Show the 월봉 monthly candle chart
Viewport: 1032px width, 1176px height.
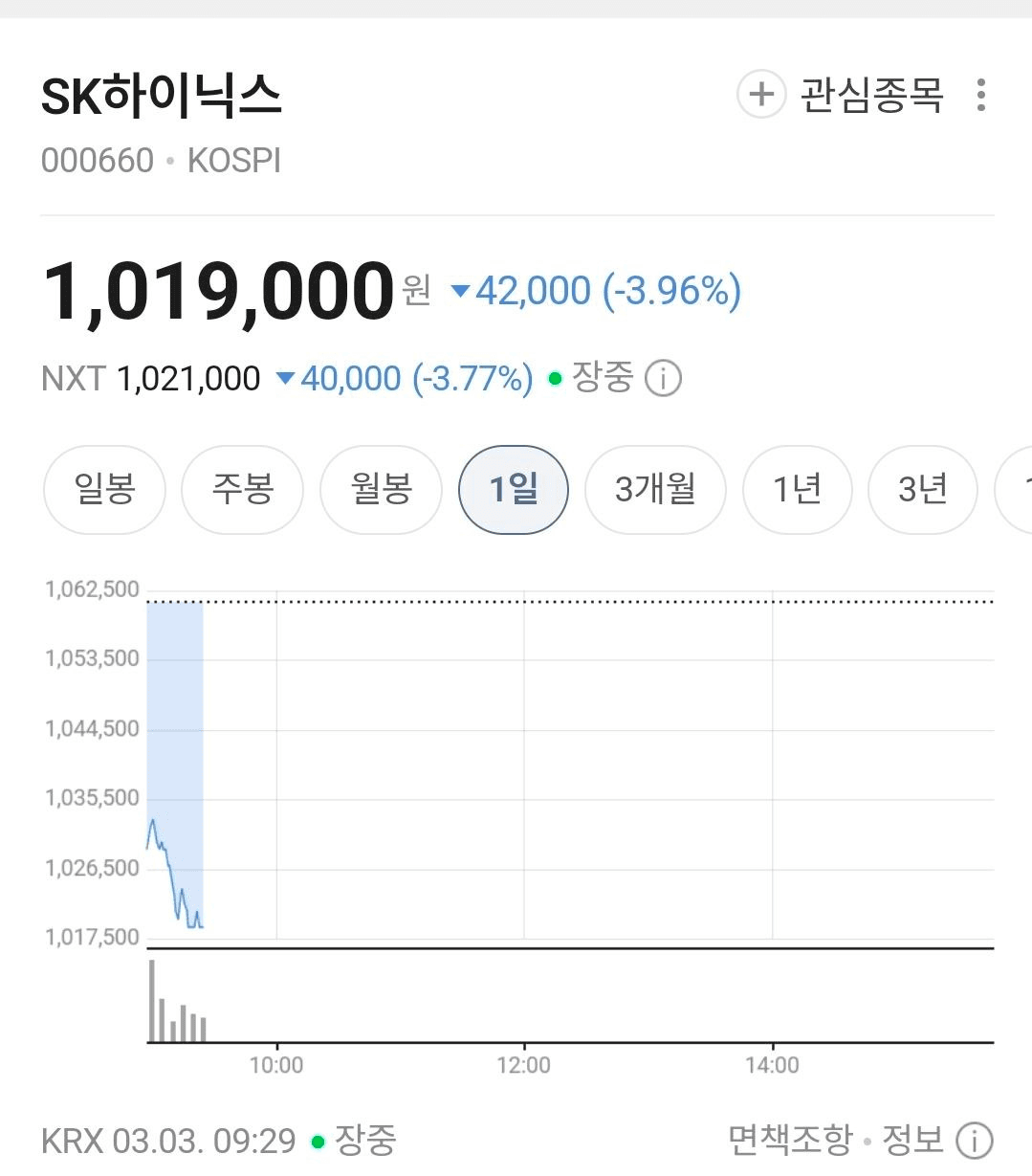[381, 489]
